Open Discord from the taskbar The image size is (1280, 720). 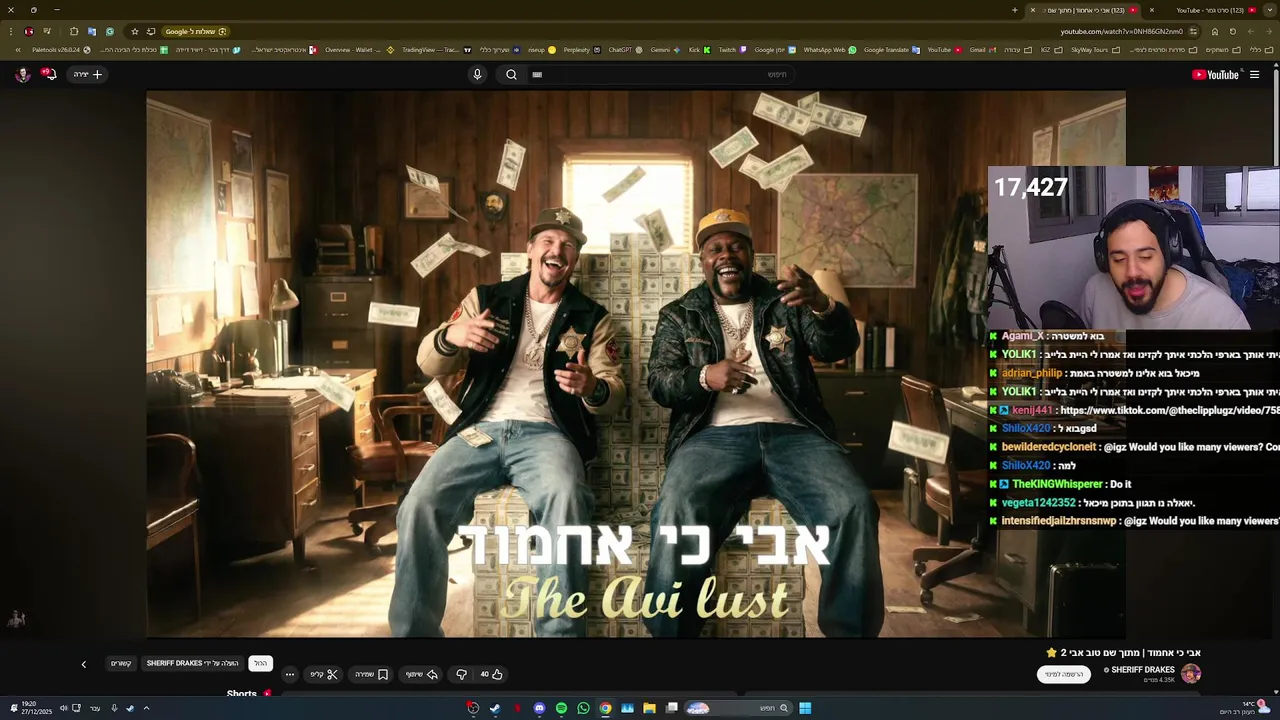[539, 708]
